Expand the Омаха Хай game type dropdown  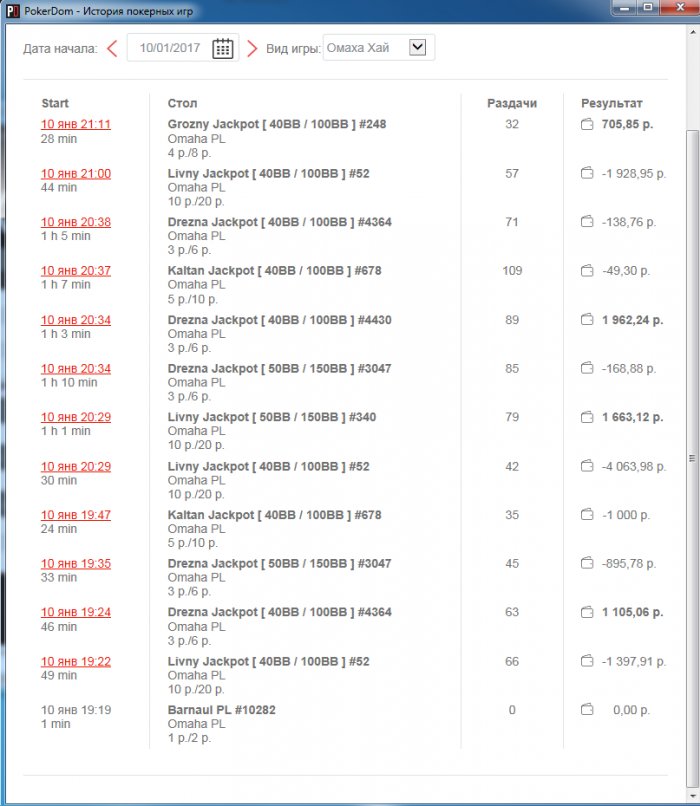pos(418,47)
